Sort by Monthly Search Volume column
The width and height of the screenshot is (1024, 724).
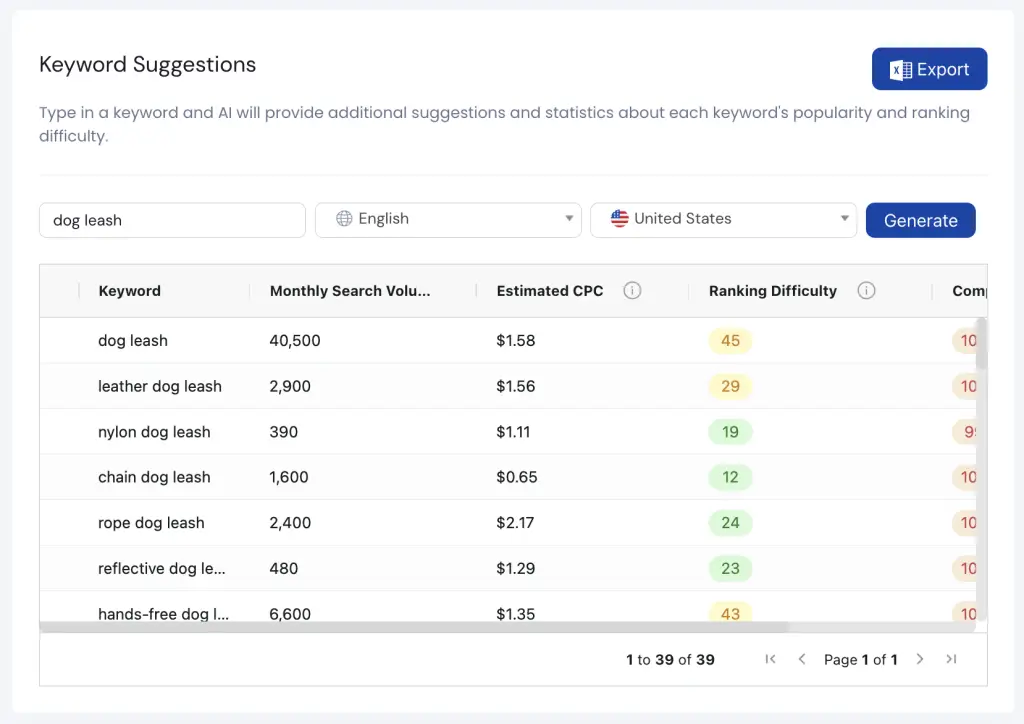tap(350, 291)
